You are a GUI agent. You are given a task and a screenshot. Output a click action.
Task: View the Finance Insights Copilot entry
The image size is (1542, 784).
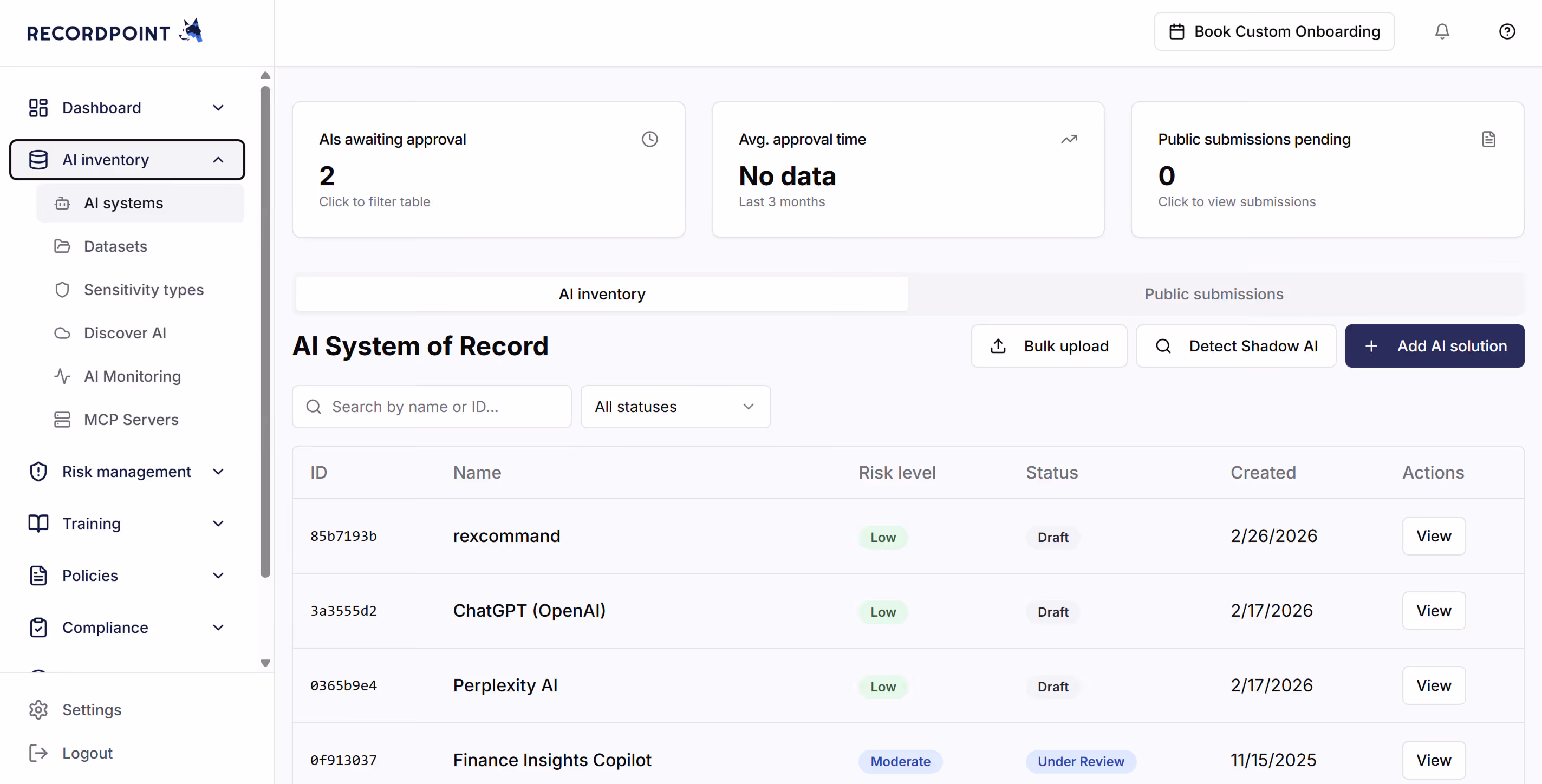click(x=1434, y=760)
